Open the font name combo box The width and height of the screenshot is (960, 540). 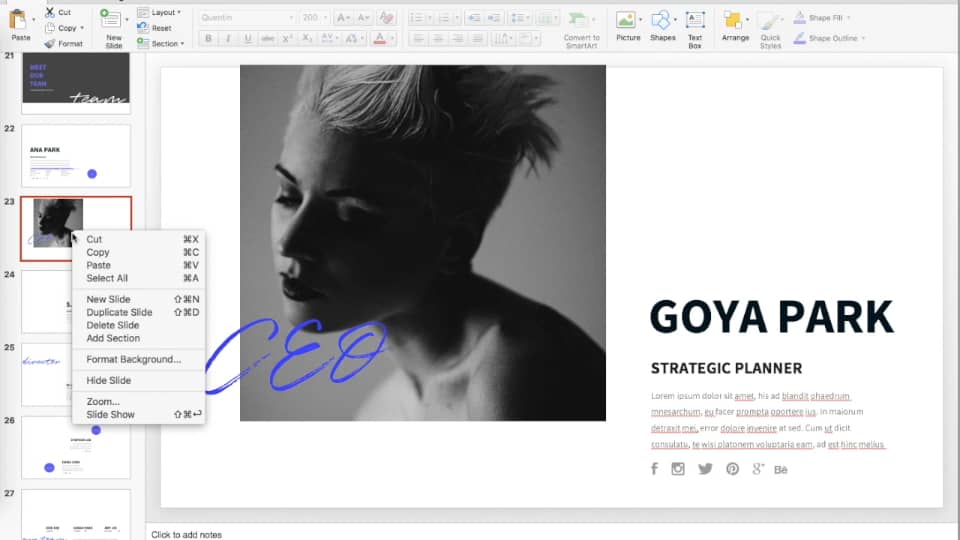pos(247,18)
